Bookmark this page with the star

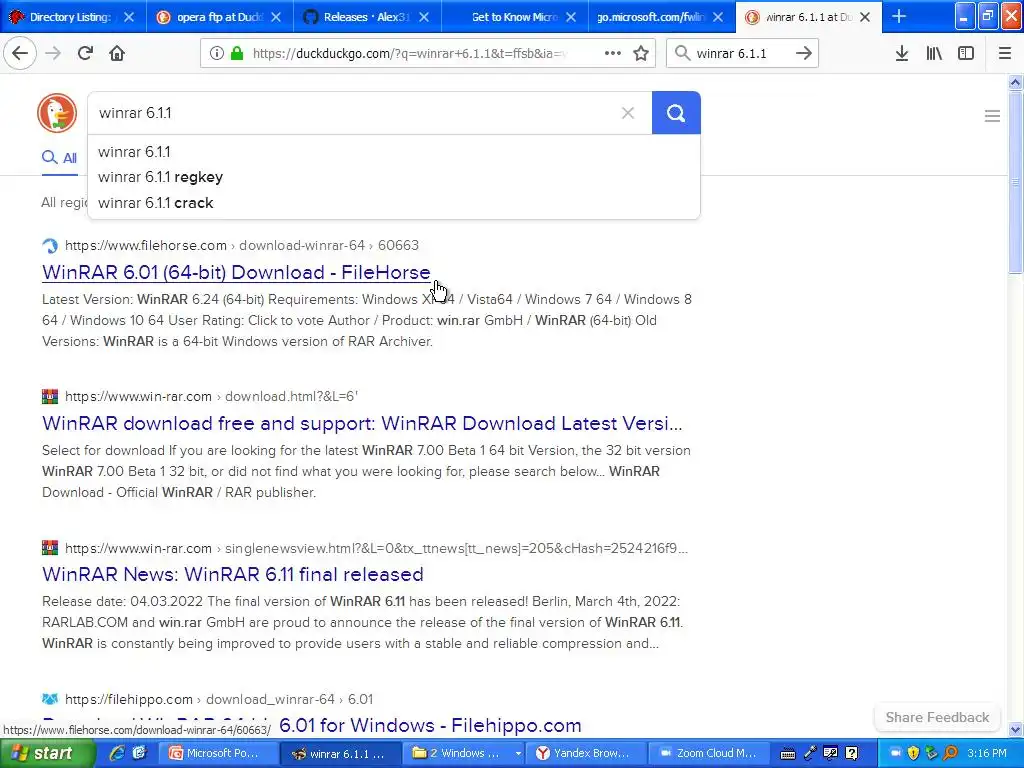tap(641, 53)
